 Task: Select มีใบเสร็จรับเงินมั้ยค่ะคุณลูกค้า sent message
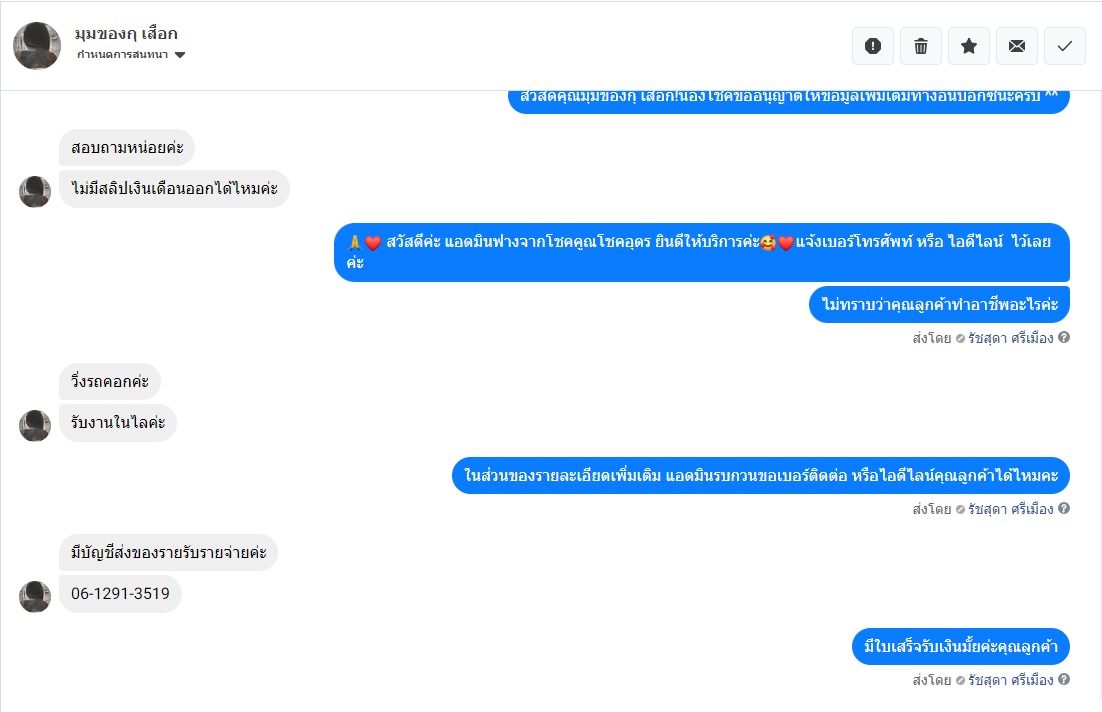(961, 647)
